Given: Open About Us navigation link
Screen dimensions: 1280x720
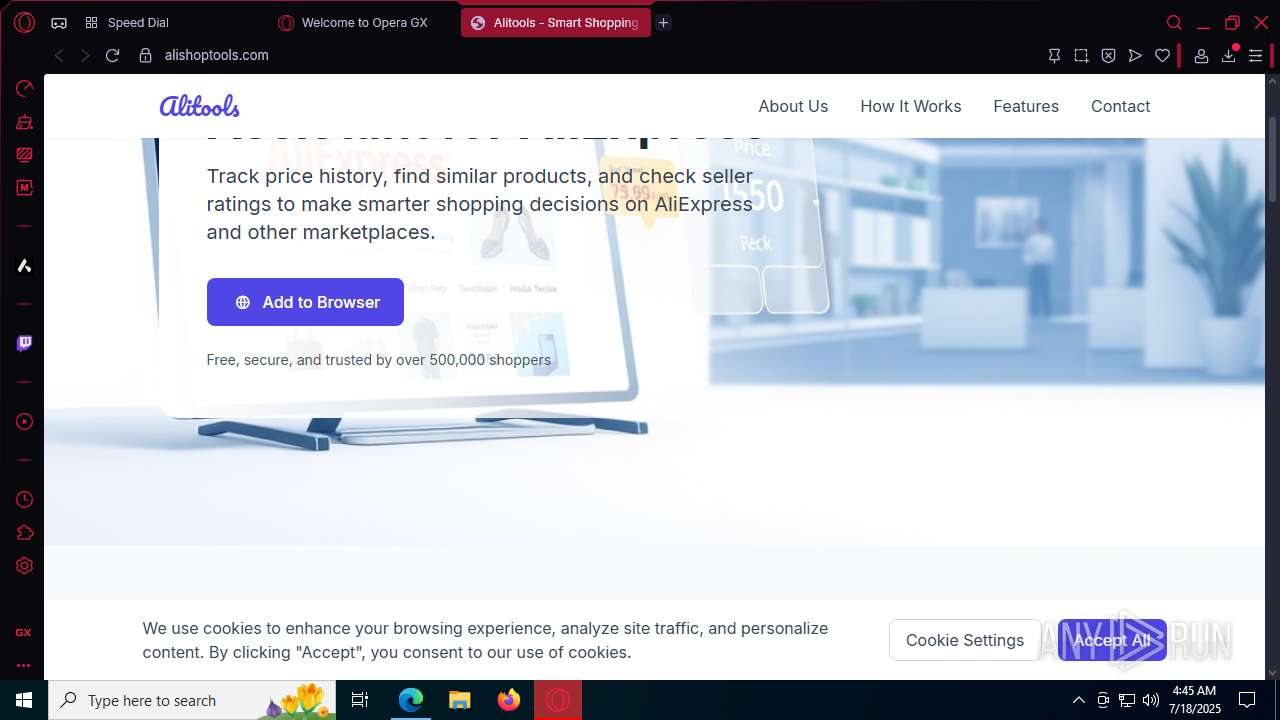Looking at the screenshot, I should pos(793,106).
